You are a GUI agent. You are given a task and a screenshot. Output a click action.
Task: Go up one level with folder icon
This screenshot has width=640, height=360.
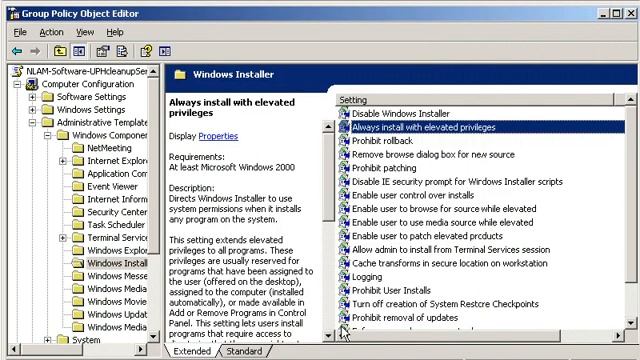[60, 51]
